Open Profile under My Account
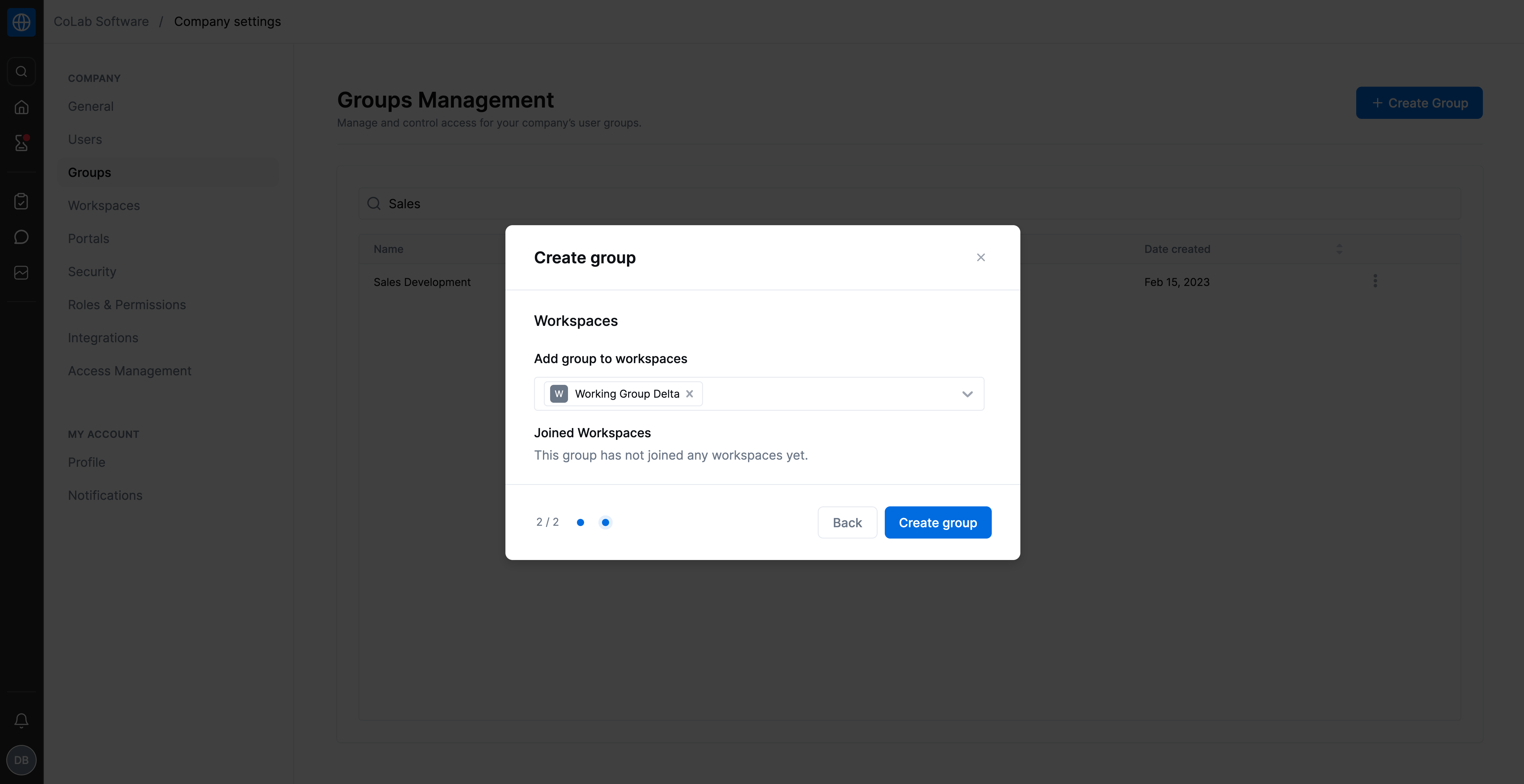This screenshot has width=1524, height=784. 86,462
